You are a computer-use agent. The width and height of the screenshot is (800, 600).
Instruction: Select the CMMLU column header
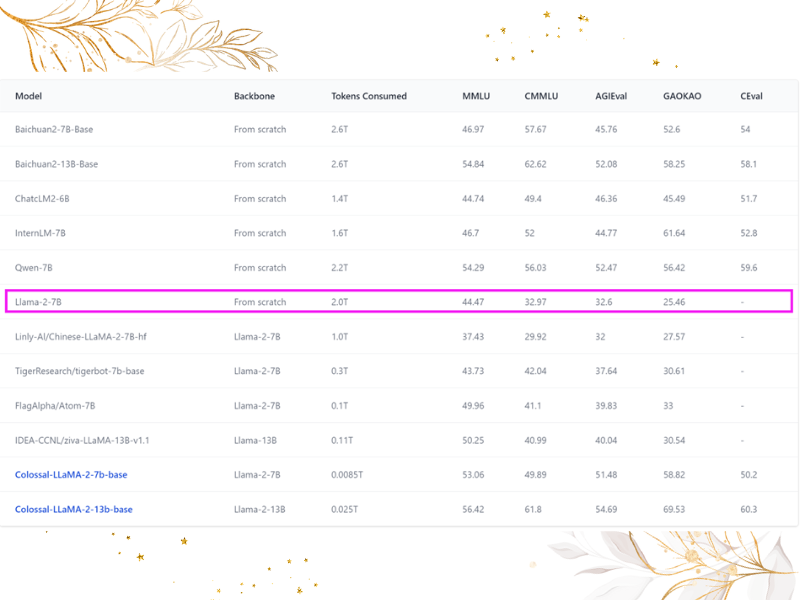point(541,96)
